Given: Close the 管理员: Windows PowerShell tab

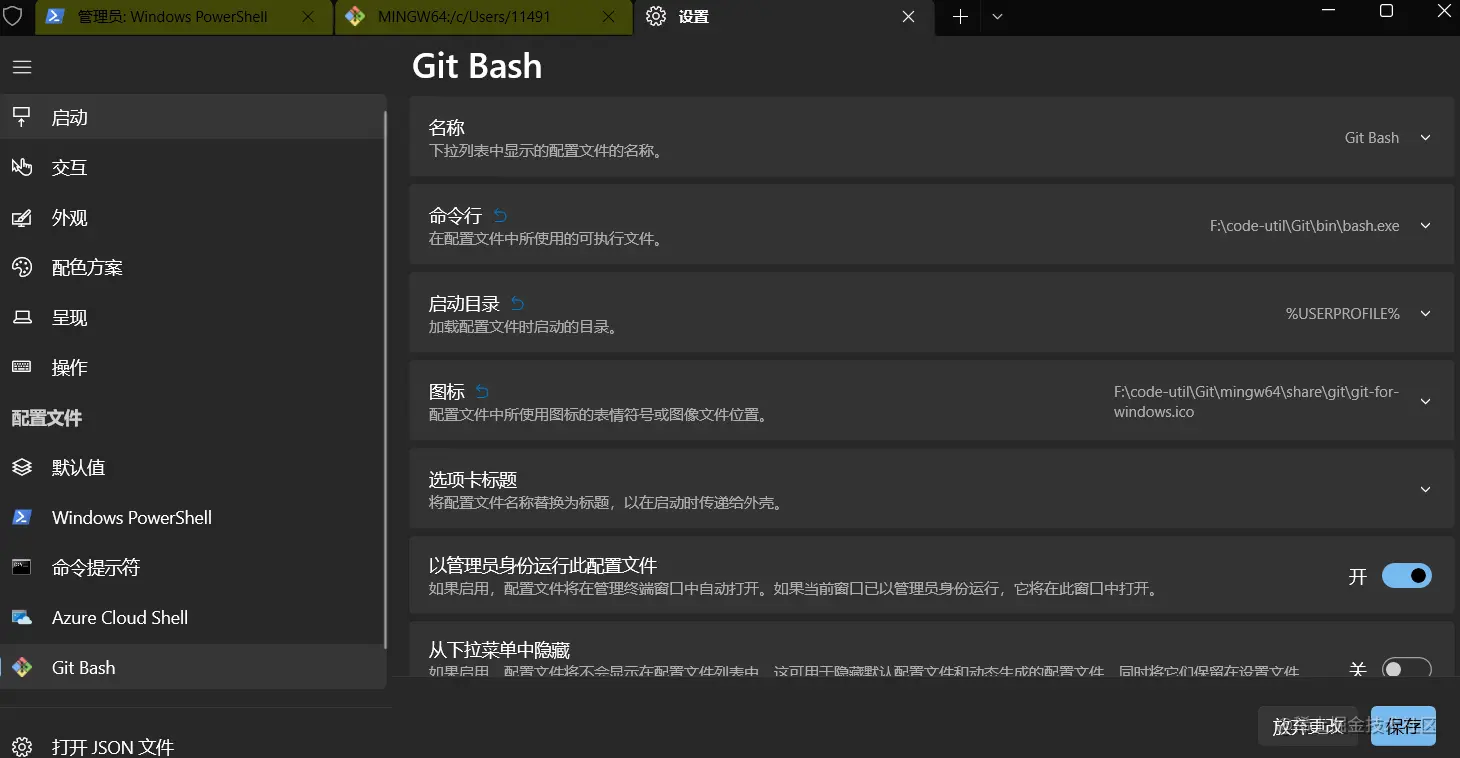Looking at the screenshot, I should click(x=308, y=17).
